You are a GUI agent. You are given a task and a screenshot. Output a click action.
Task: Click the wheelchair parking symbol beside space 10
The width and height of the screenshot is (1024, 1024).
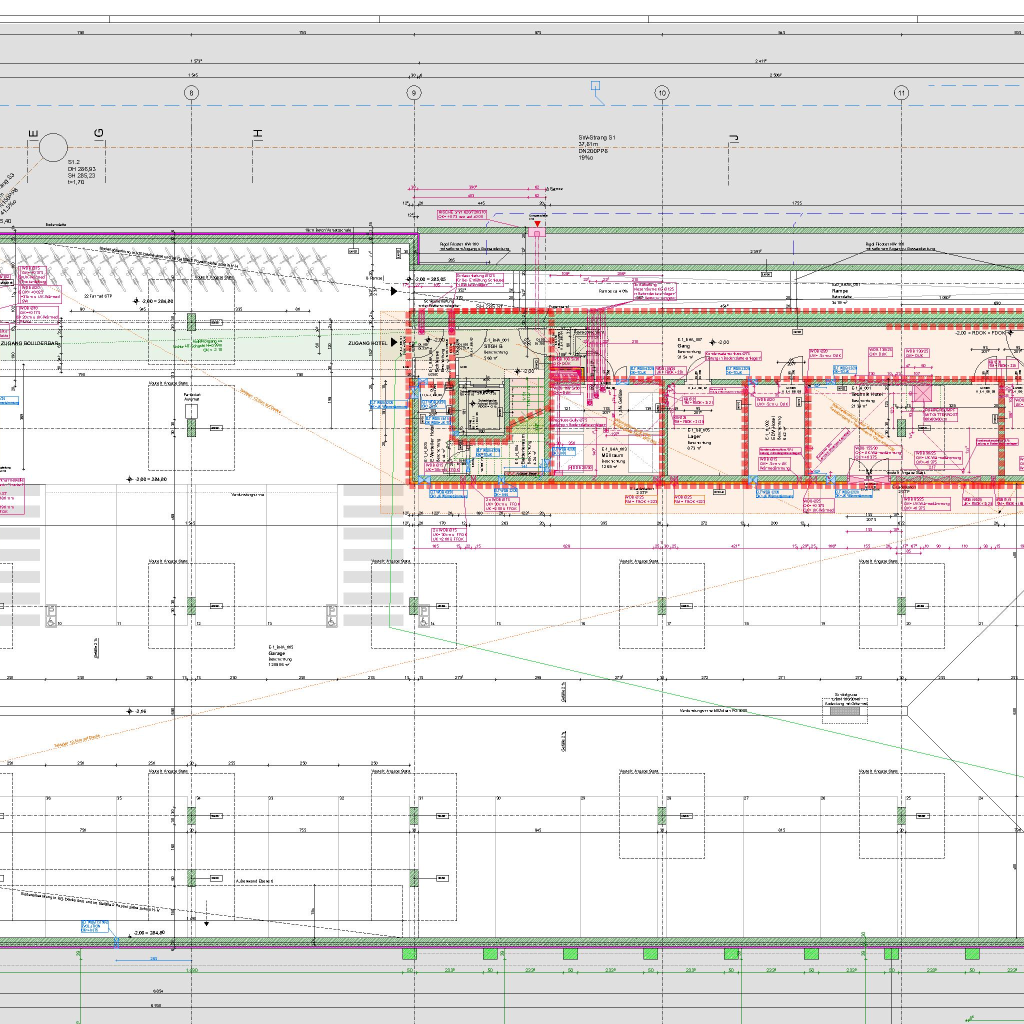[51, 616]
